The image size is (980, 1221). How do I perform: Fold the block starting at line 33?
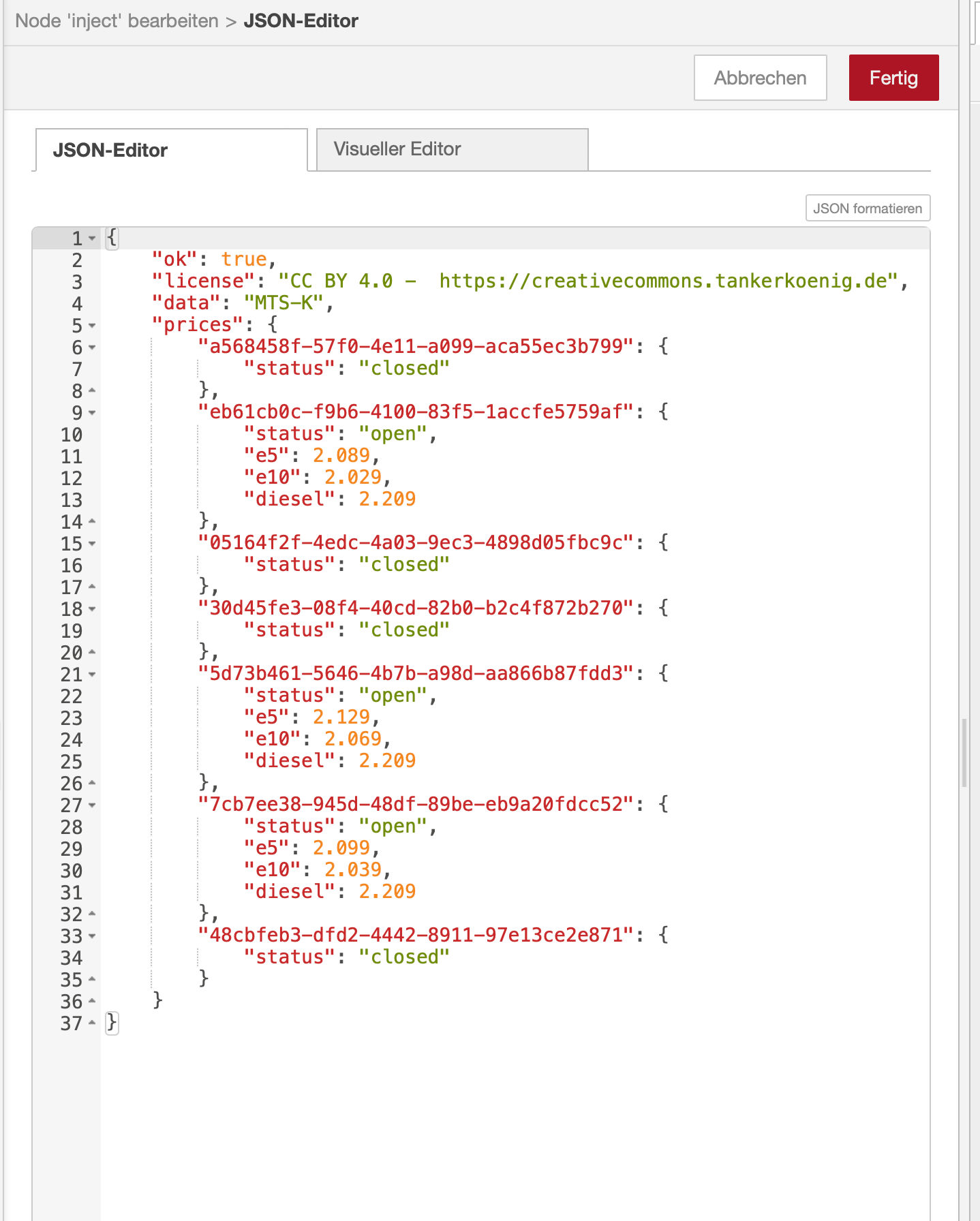pyautogui.click(x=92, y=936)
